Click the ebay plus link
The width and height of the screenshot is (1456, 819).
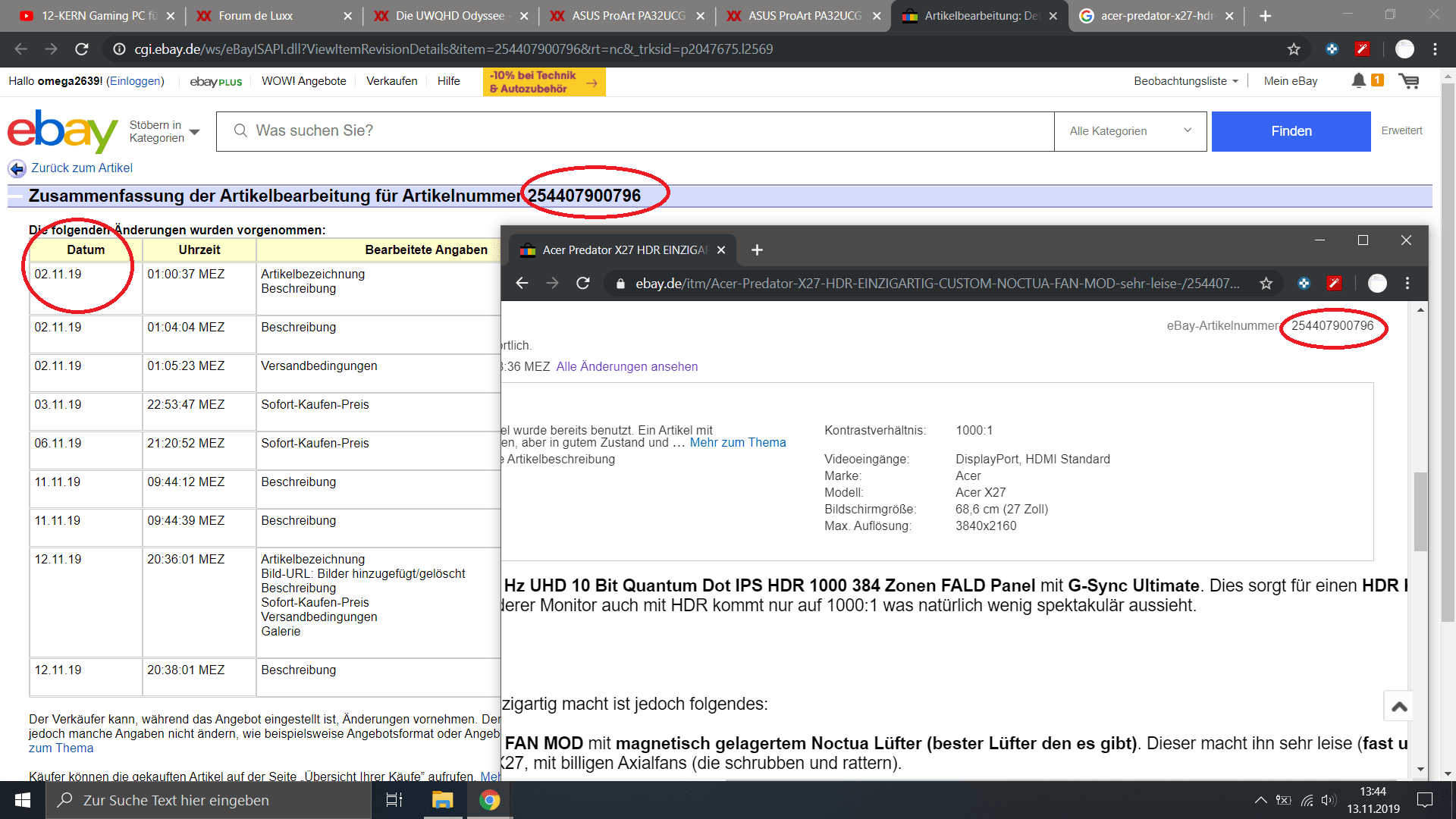click(215, 81)
